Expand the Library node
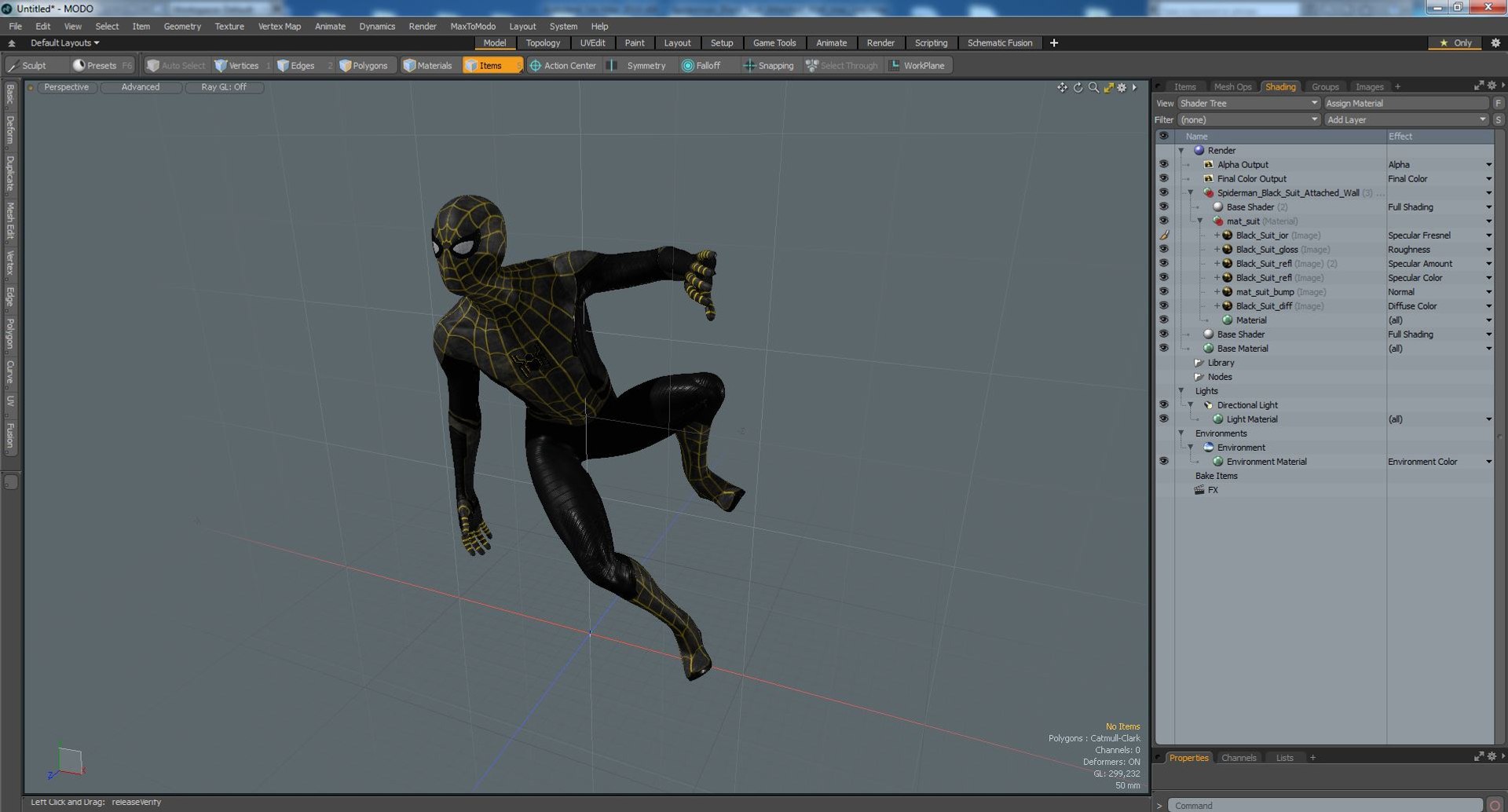This screenshot has height=812, width=1508. [1199, 363]
